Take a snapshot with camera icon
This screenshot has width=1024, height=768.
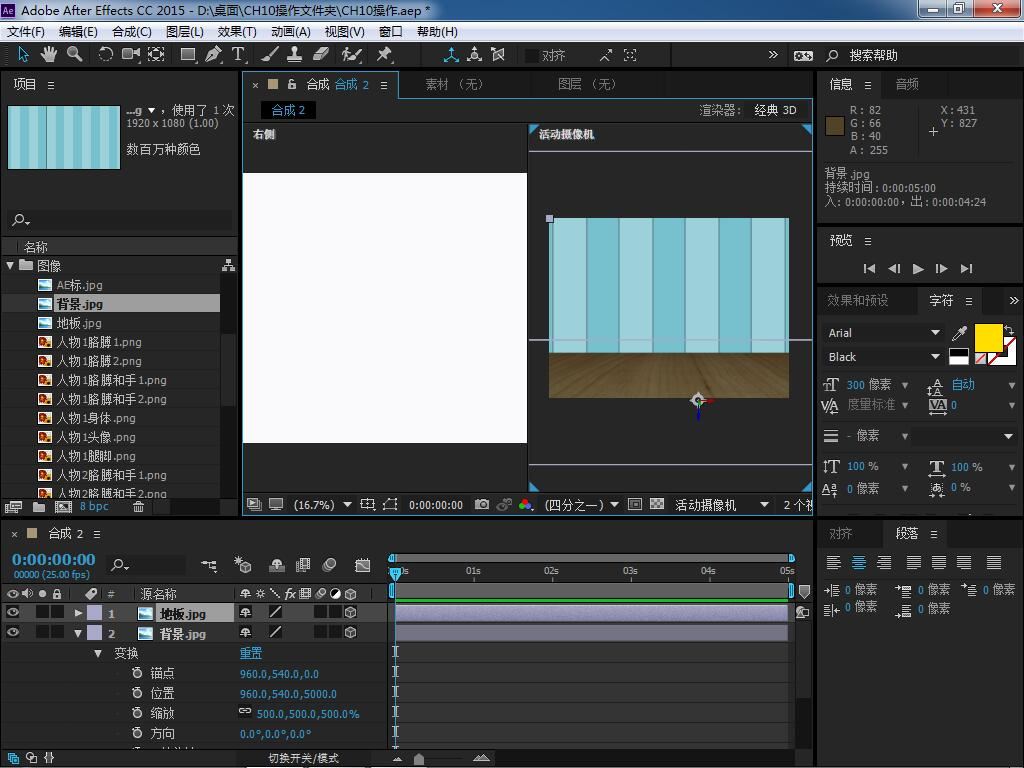[x=482, y=505]
